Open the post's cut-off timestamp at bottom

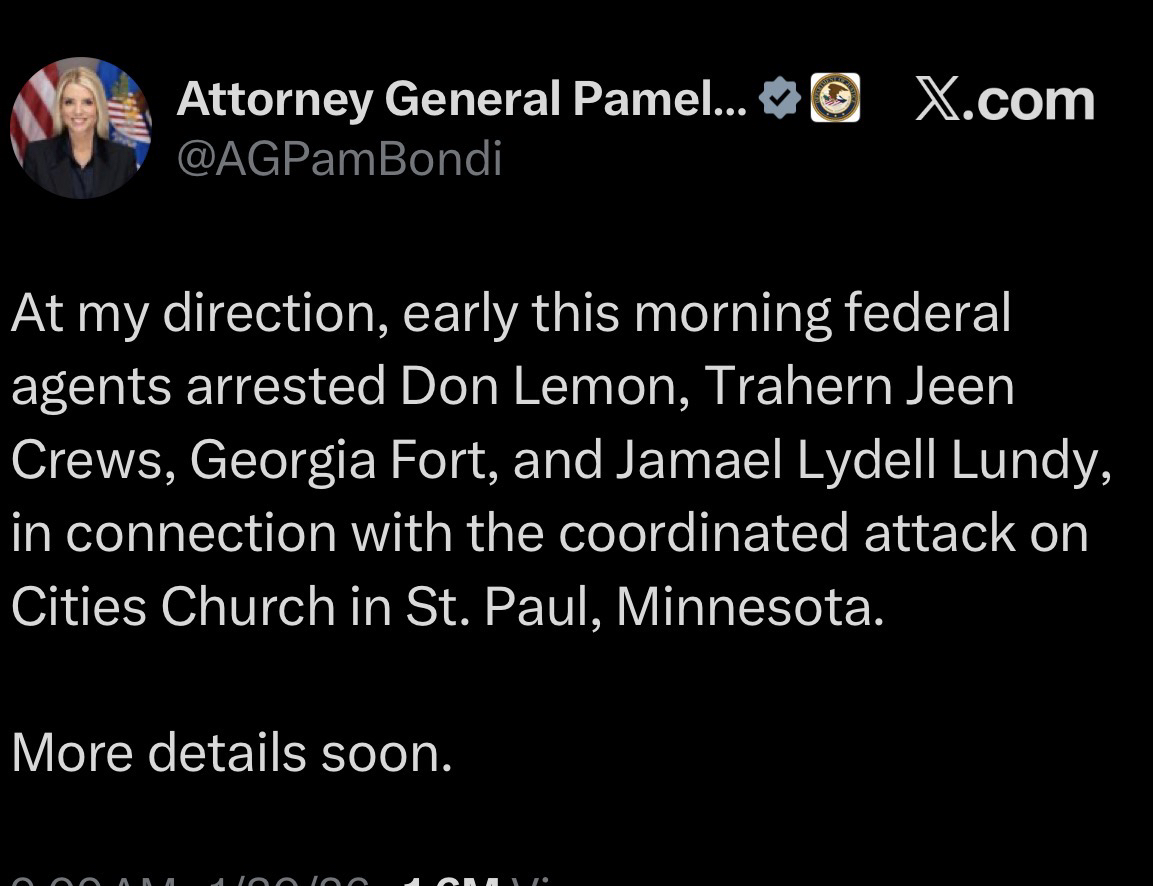(x=90, y=881)
